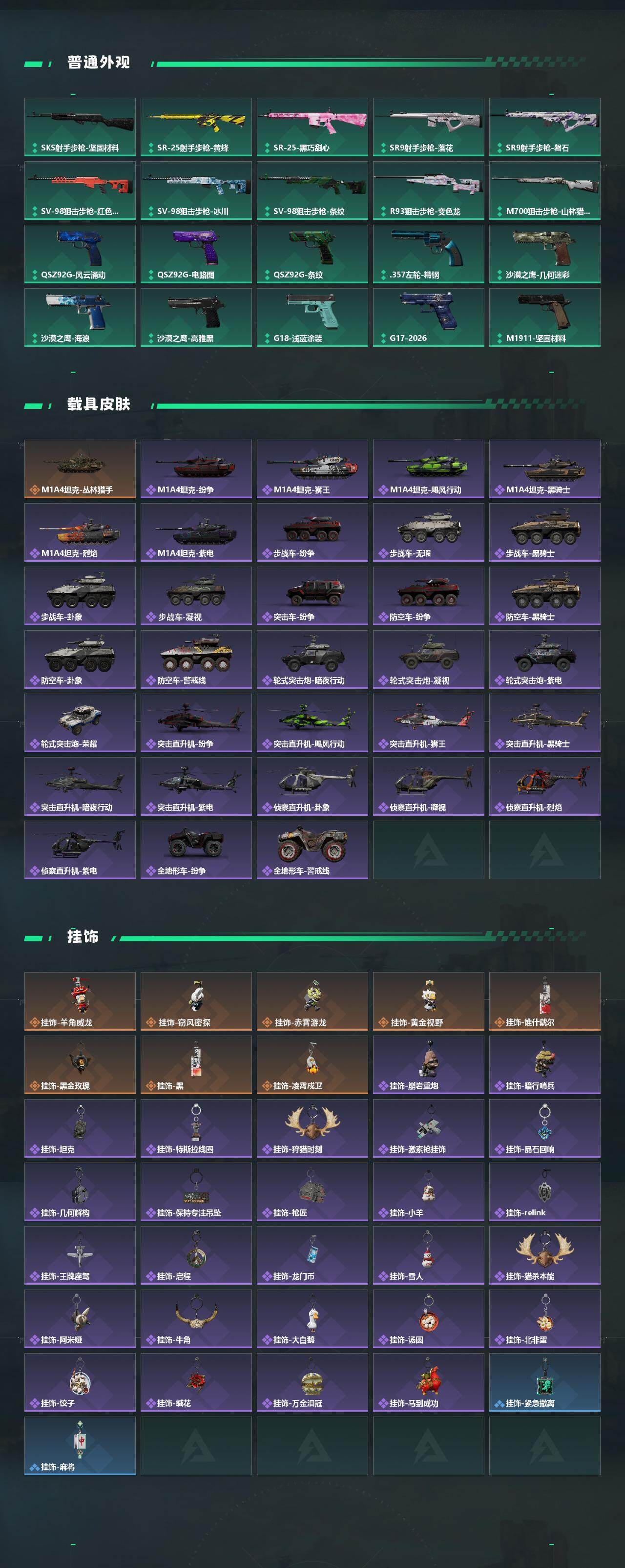Pick the M1A4坦克-飓风行动 green tank

click(428, 469)
